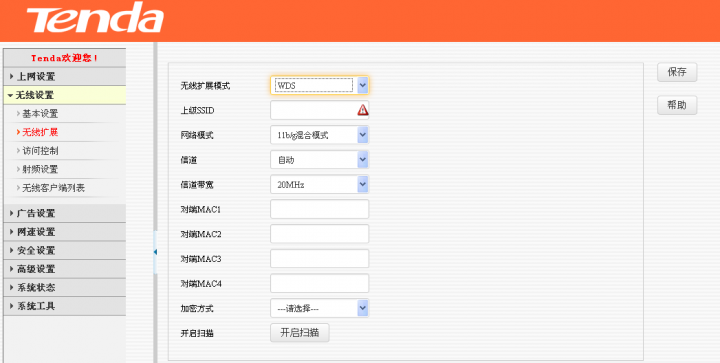Image resolution: width=720 pixels, height=363 pixels.
Task: Open the 射频设置 submenu item
Action: pos(40,169)
